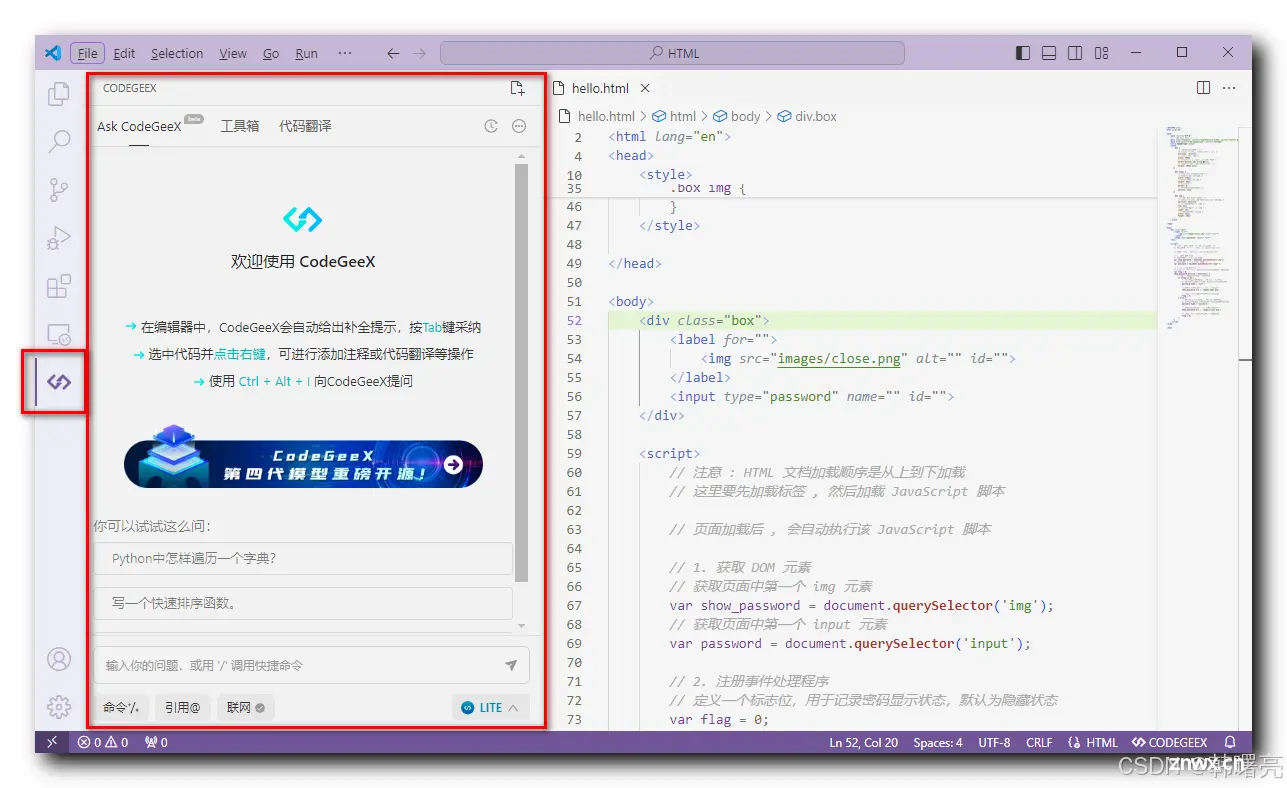This screenshot has width=1287, height=788.
Task: Expand the body breadcrumb segment
Action: point(737,116)
